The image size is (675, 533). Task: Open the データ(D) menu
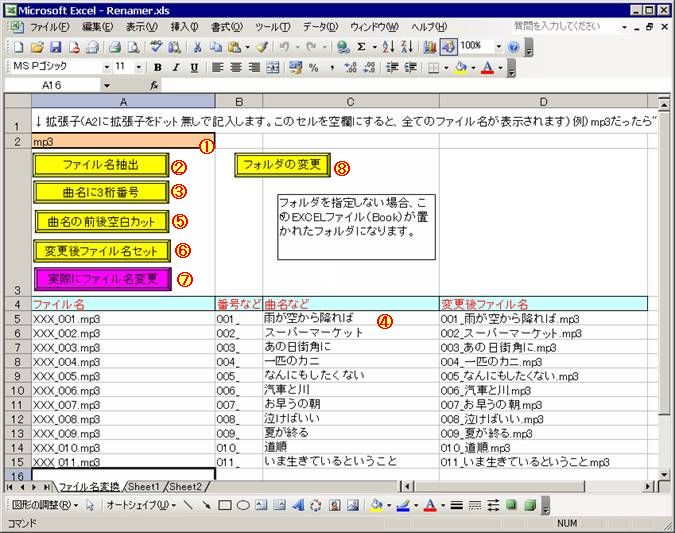pos(320,26)
